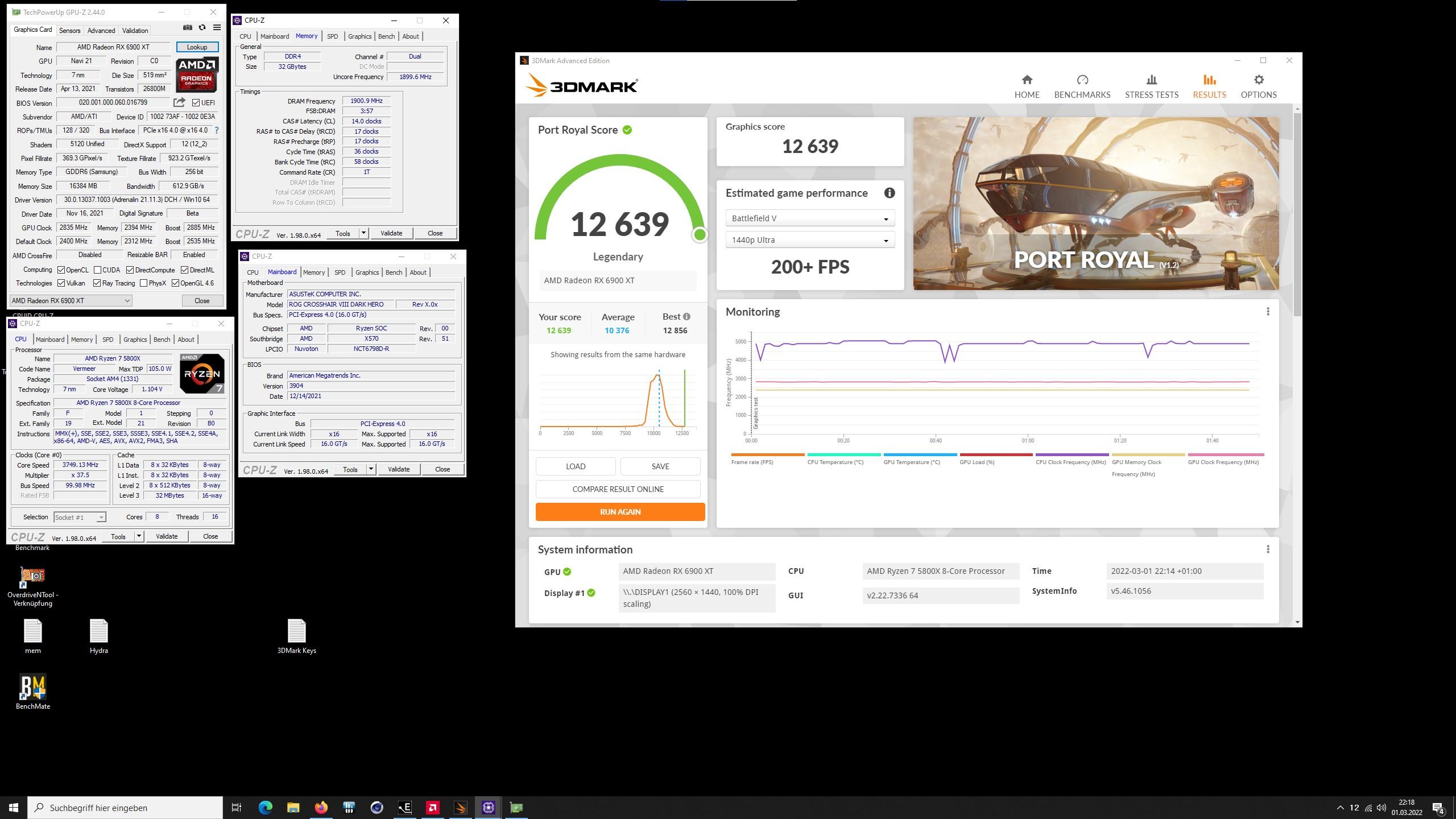Expand Tools arrow in CPU-Z Memory window
The width and height of the screenshot is (1456, 819).
(363, 233)
